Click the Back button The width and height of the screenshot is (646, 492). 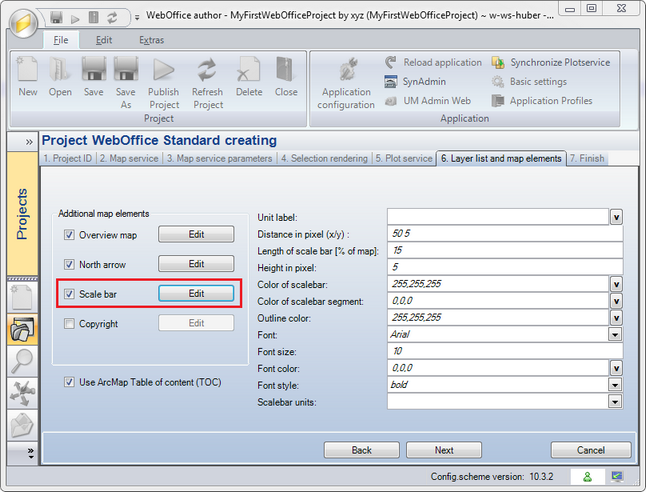pos(362,450)
